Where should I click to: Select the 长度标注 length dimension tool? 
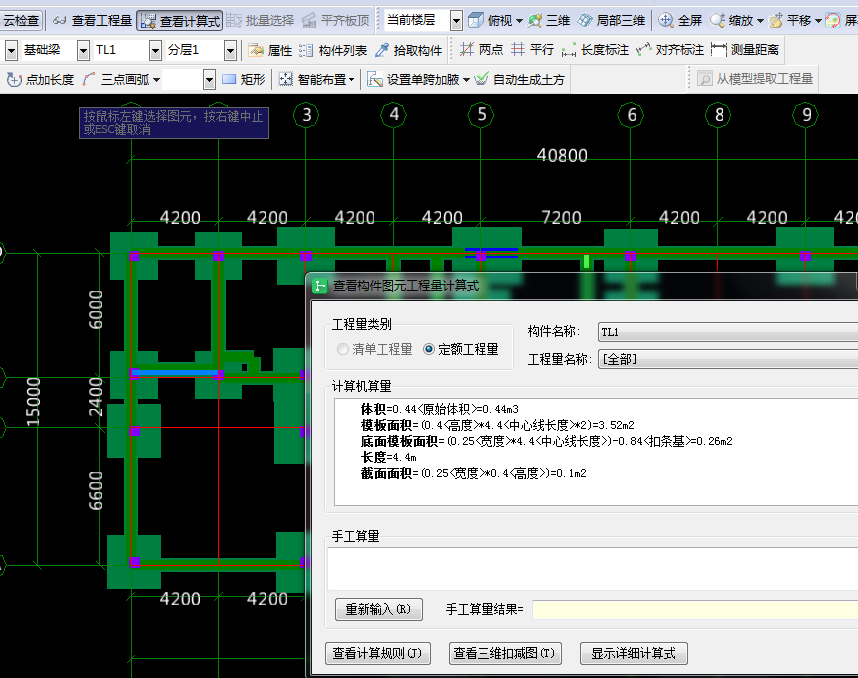click(595, 50)
